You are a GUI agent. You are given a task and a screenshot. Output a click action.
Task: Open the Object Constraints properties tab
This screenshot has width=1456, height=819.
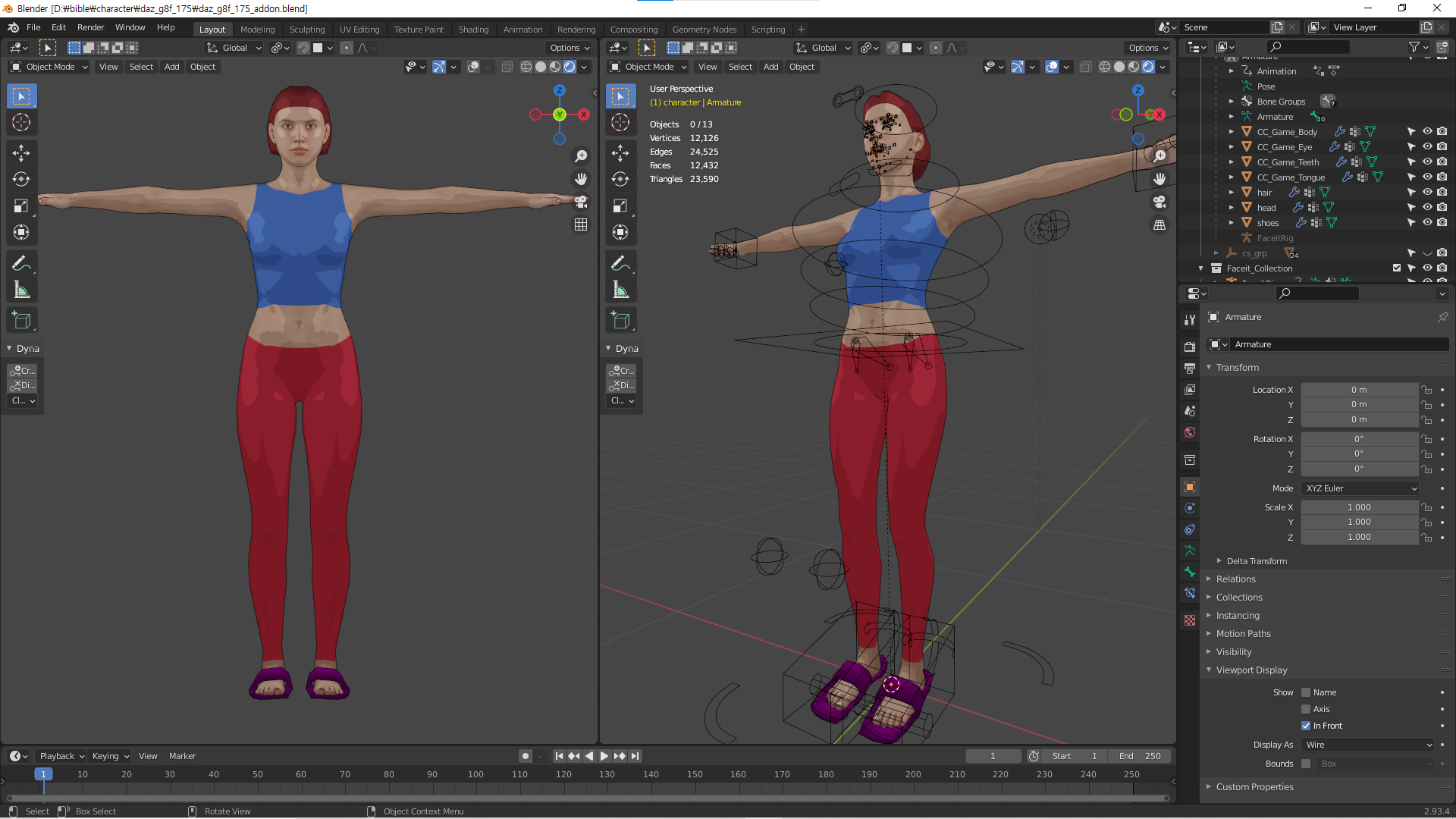[x=1190, y=530]
